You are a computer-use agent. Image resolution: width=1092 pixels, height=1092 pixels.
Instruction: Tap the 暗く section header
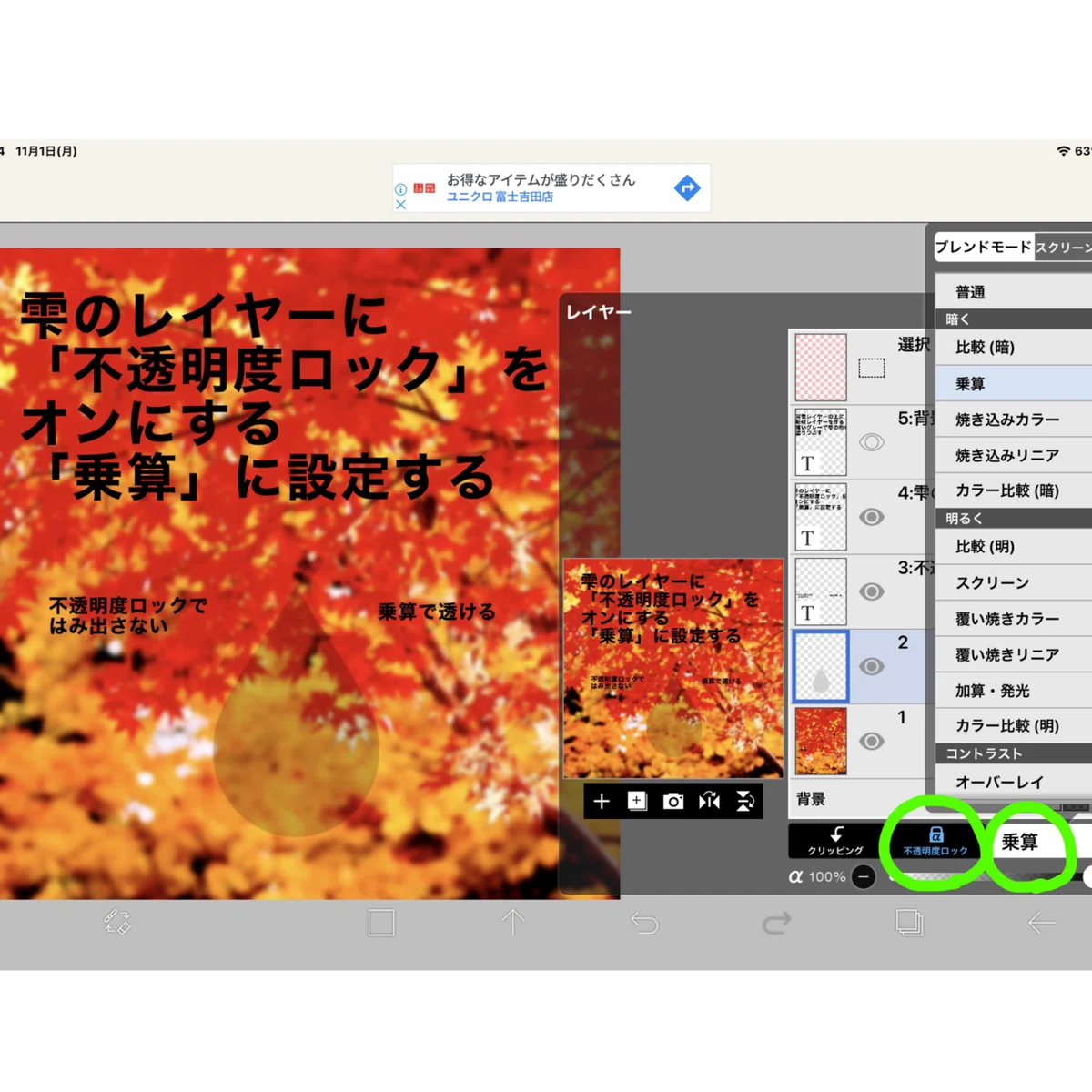tap(1014, 319)
